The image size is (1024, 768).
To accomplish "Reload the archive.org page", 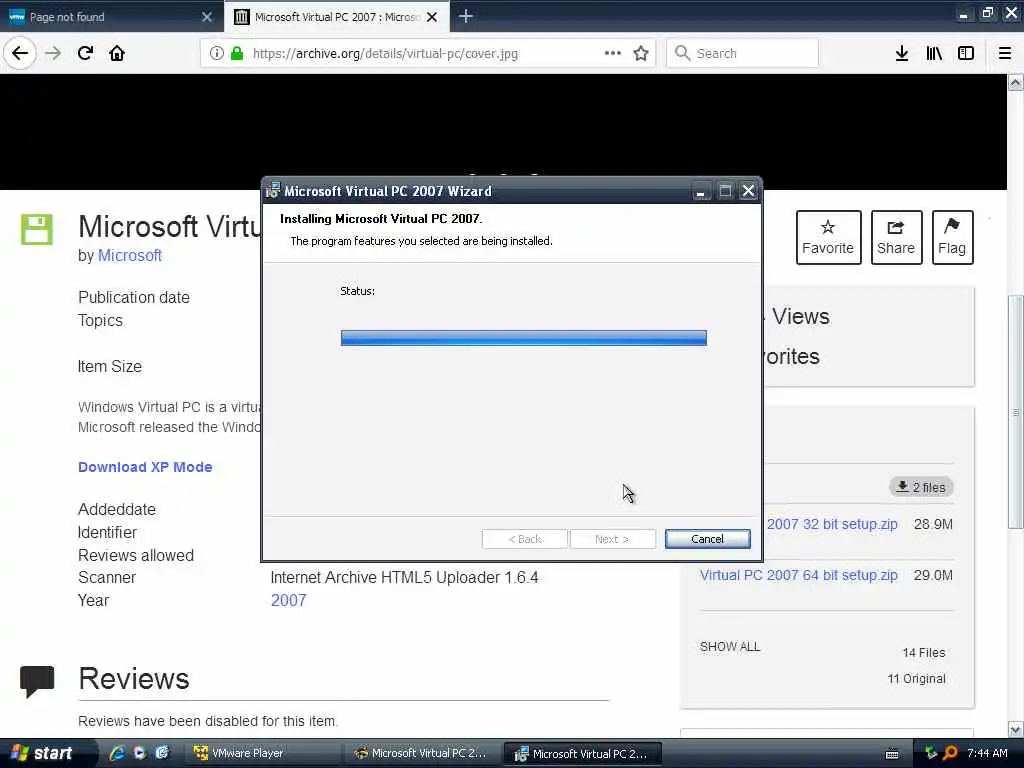I will (x=85, y=53).
